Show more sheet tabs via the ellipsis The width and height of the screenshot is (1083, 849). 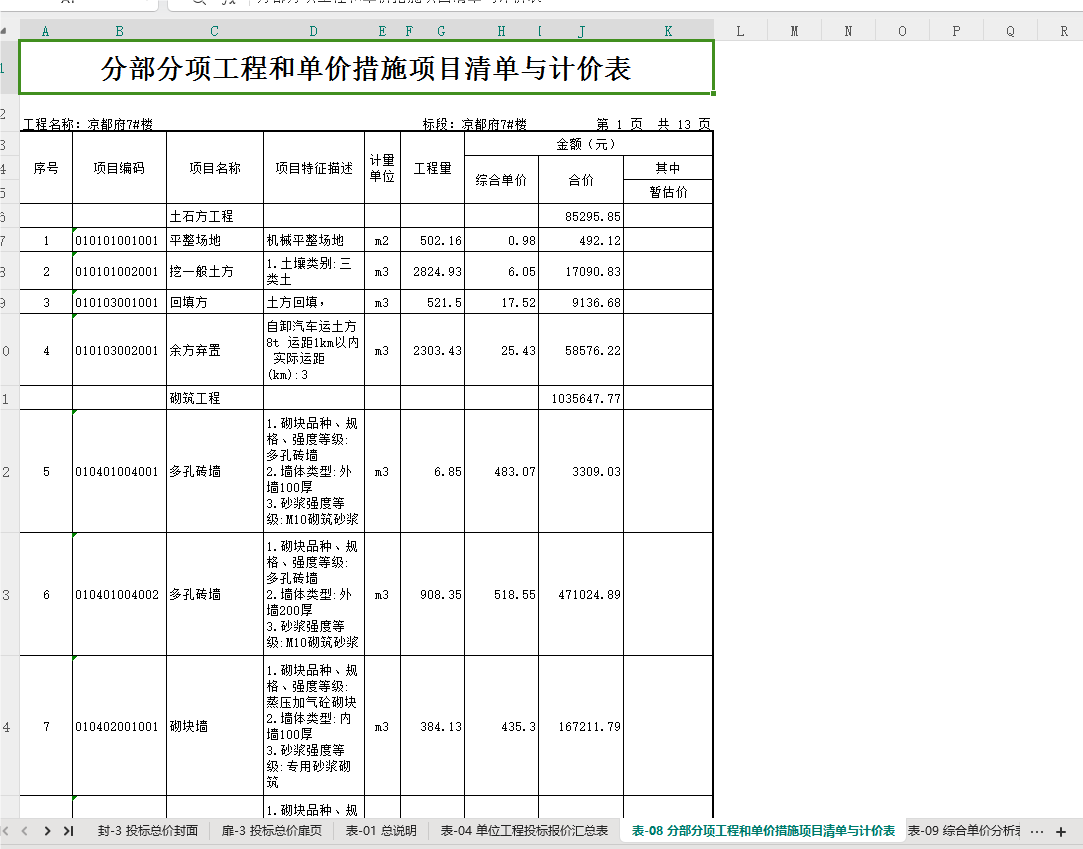pyautogui.click(x=1036, y=832)
